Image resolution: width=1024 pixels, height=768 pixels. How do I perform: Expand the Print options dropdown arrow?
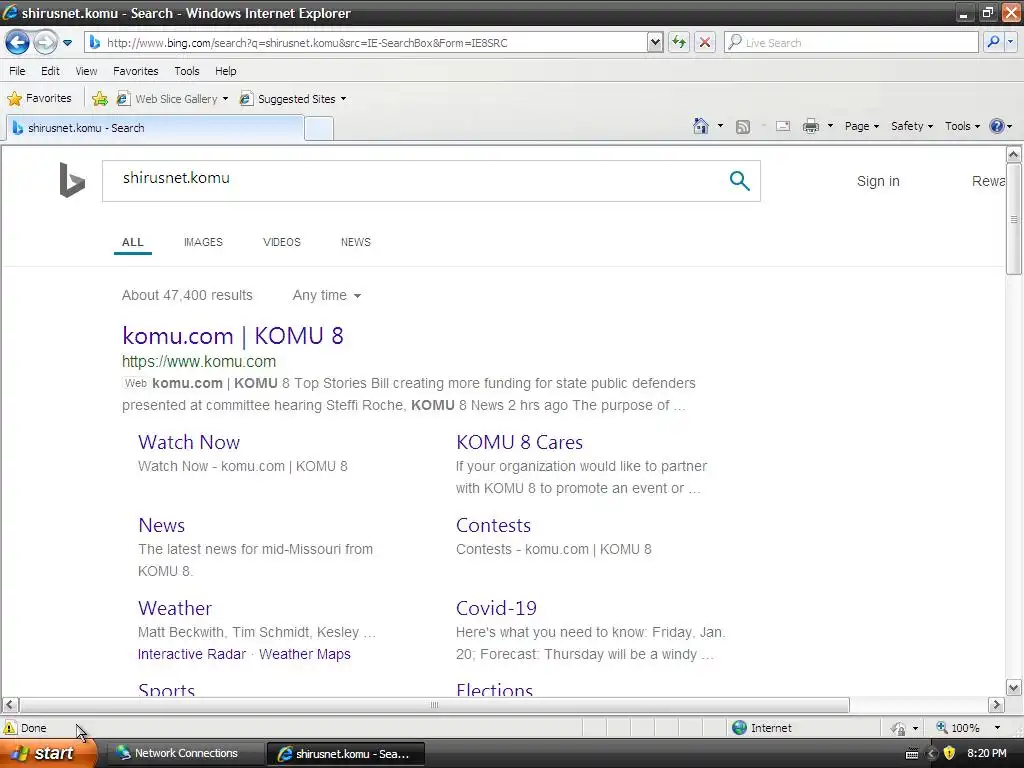pos(830,126)
